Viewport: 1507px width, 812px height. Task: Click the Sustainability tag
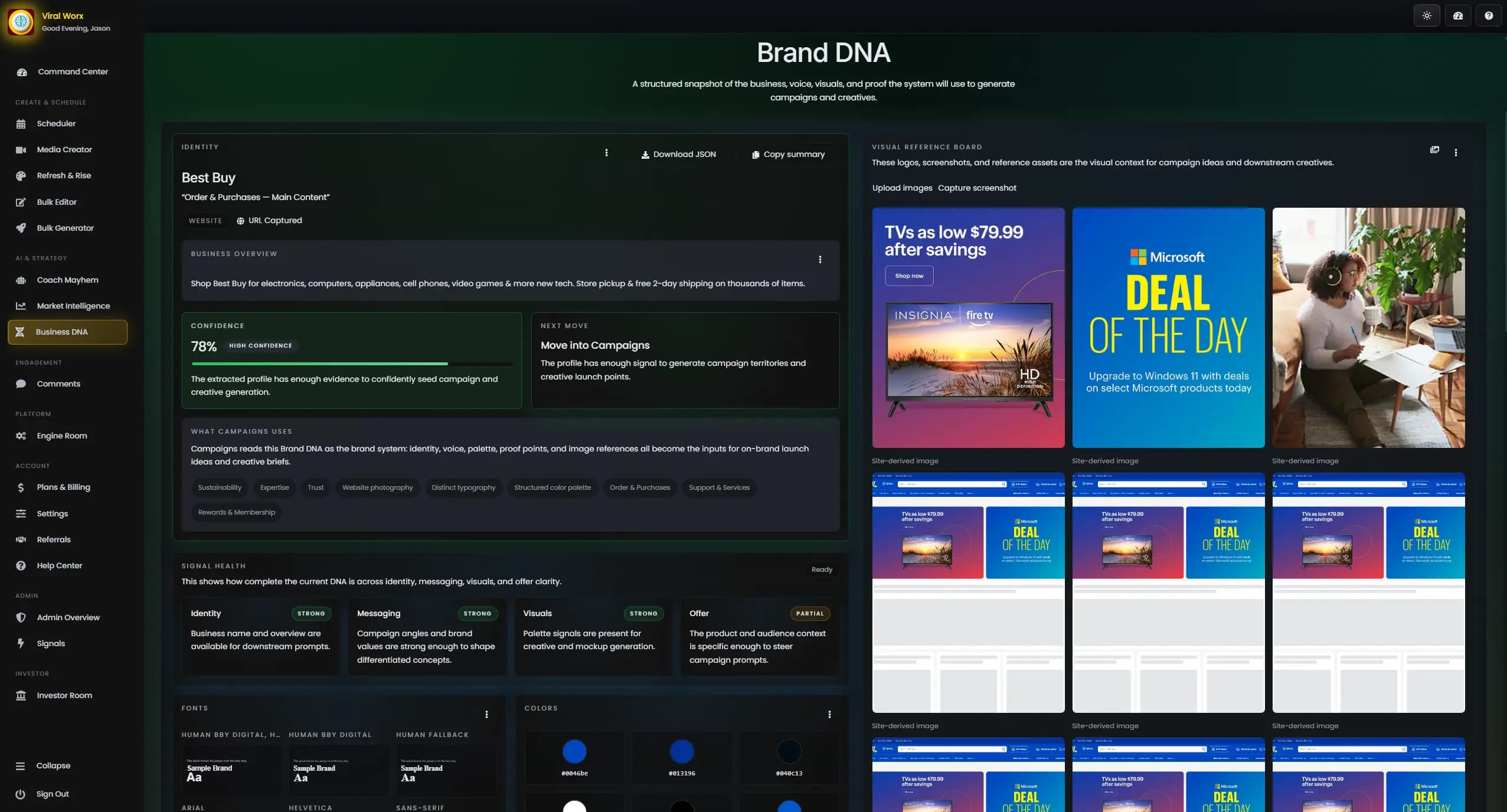[220, 487]
